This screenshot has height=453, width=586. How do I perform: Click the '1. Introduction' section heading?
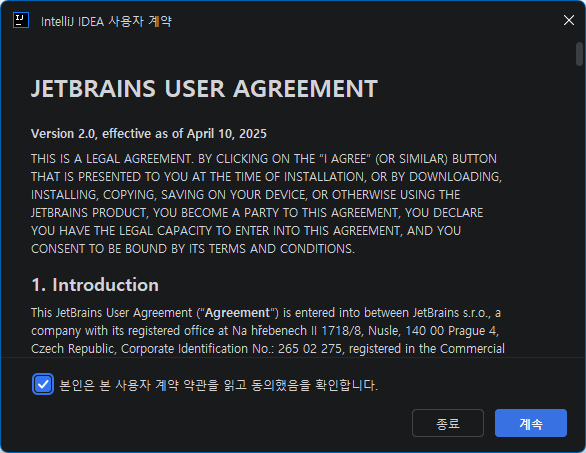95,285
